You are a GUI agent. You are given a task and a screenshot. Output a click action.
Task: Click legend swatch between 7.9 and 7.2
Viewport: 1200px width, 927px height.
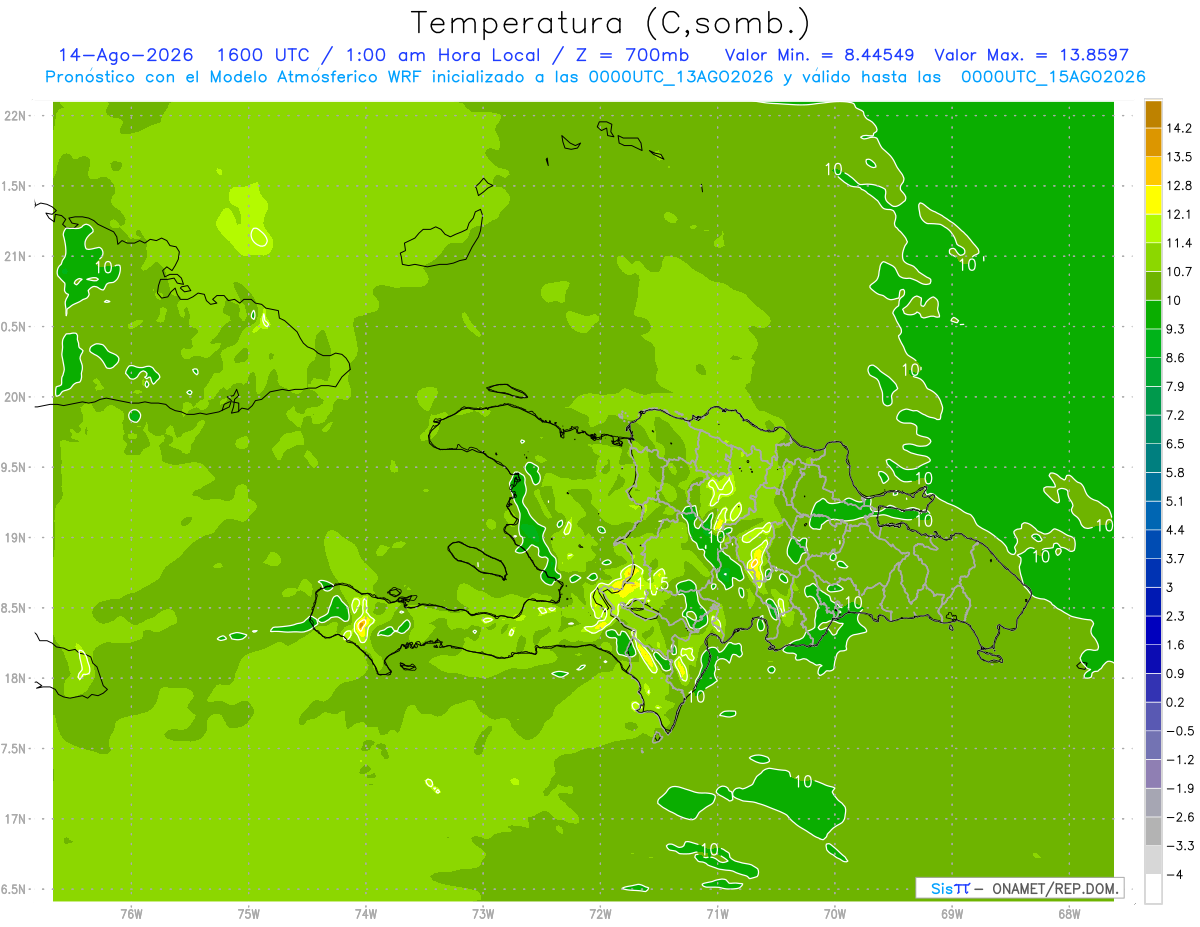tap(1153, 400)
